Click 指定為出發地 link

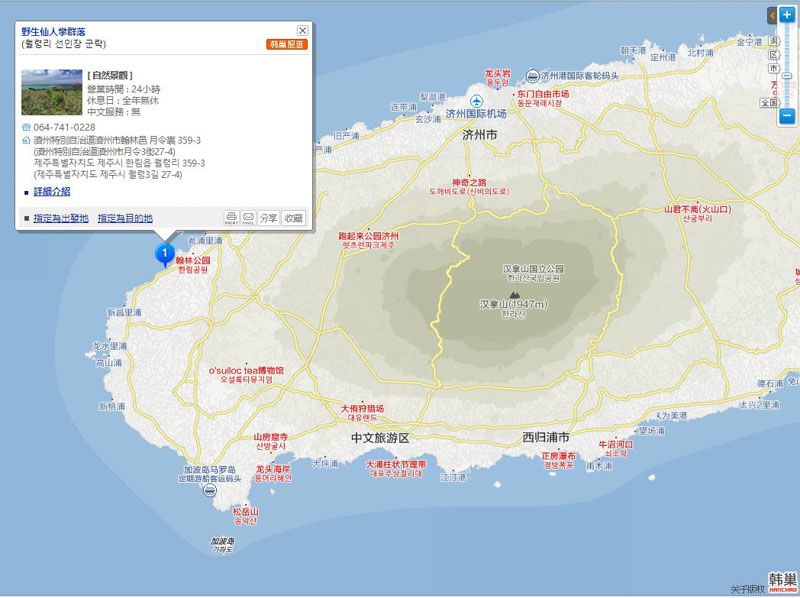[x=61, y=218]
